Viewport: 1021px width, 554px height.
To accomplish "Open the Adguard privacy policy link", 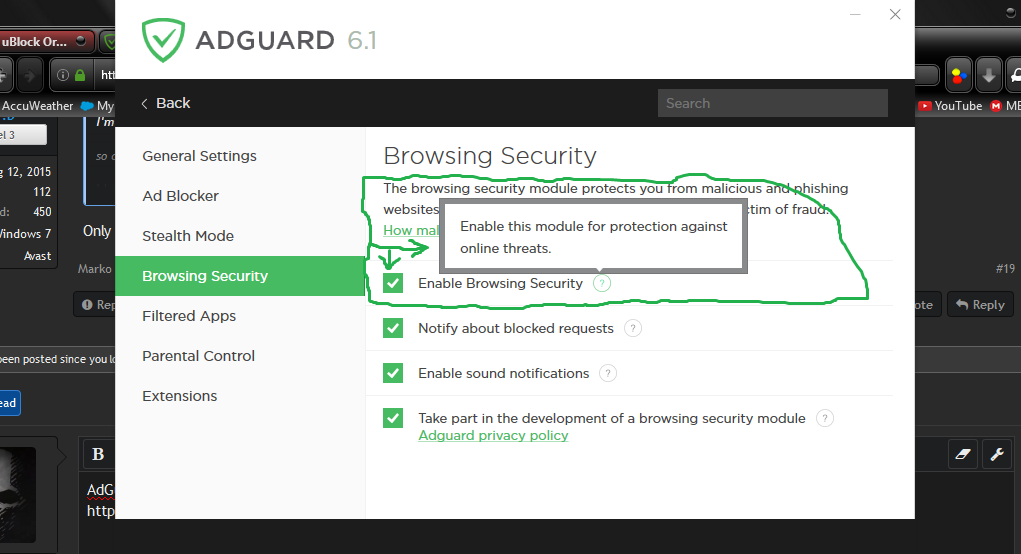I will (x=493, y=435).
